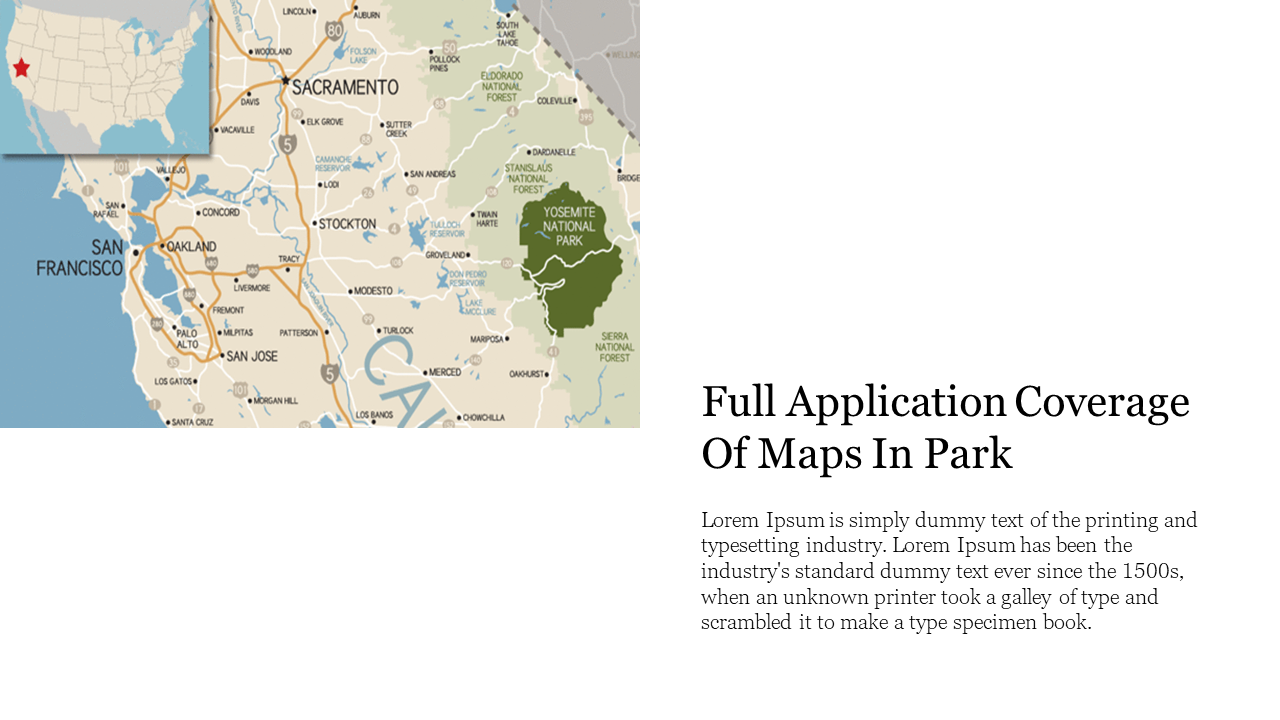This screenshot has width=1280, height=720.
Task: Click the 'STANISLAUS NATIONAL FOREST' label
Action: point(528,179)
